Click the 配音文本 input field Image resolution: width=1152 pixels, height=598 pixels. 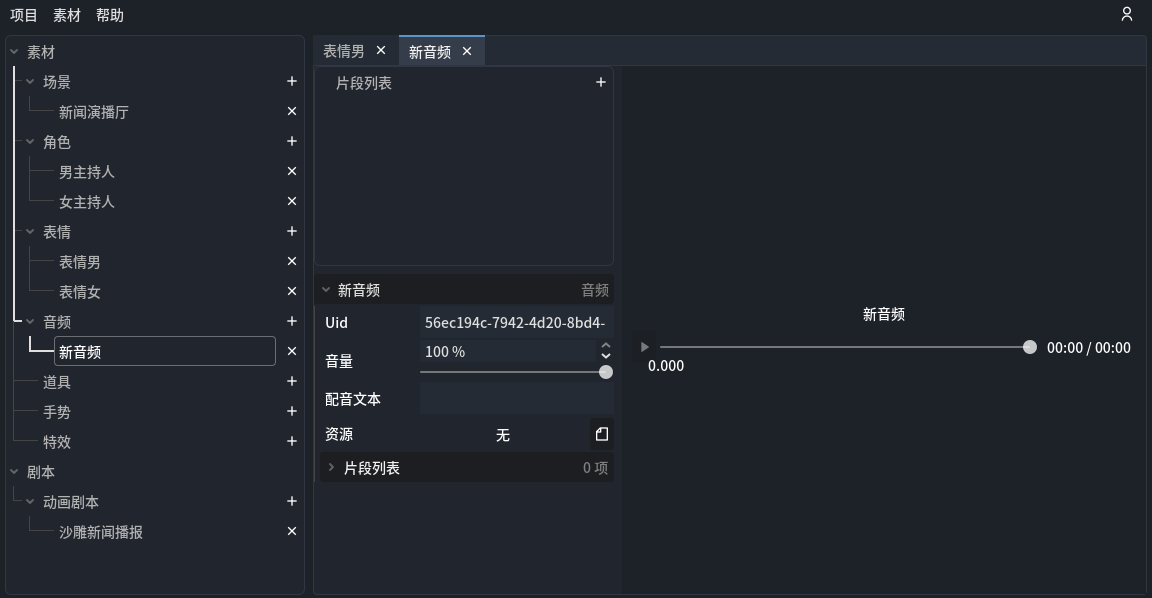tap(516, 398)
